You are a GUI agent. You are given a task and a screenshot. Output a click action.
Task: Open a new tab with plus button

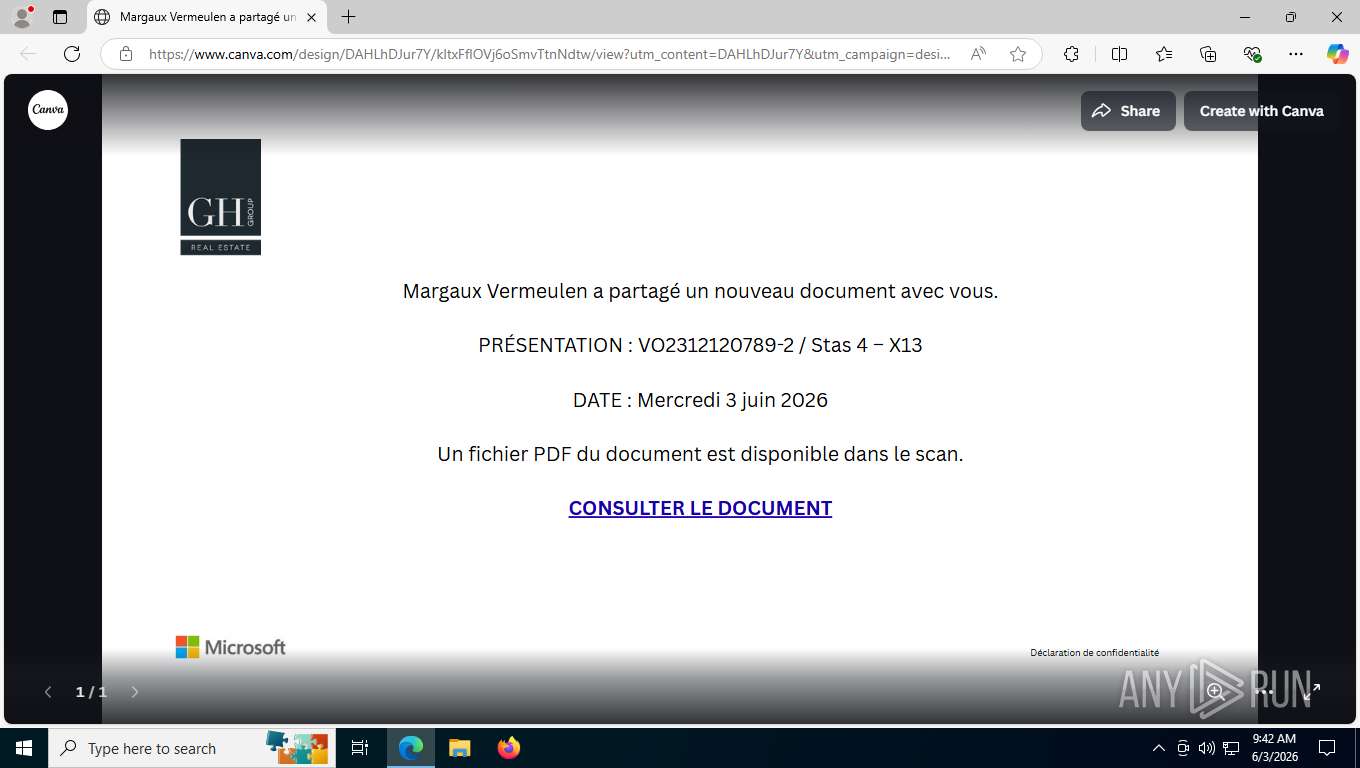pos(348,17)
